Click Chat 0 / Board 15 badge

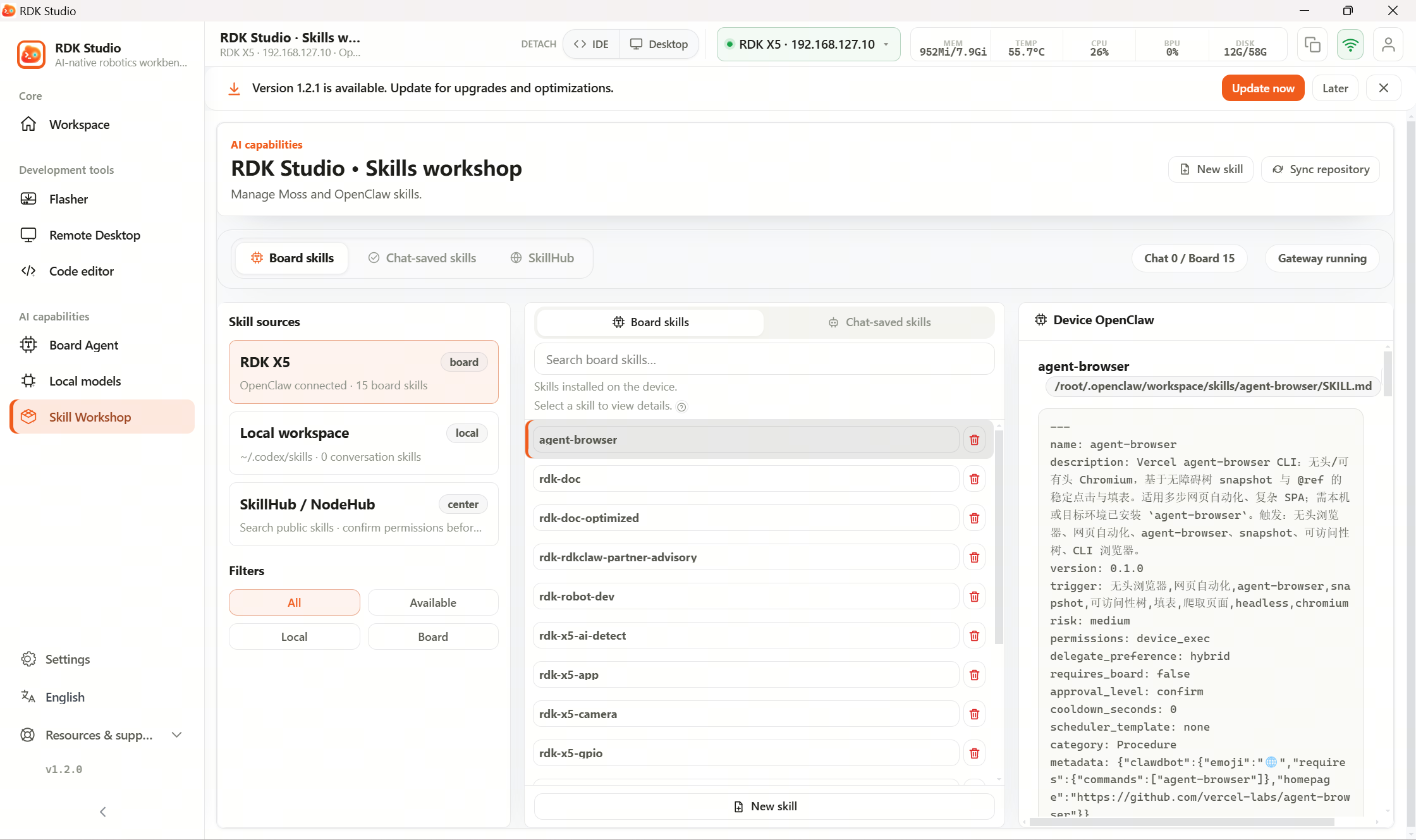coord(1189,259)
